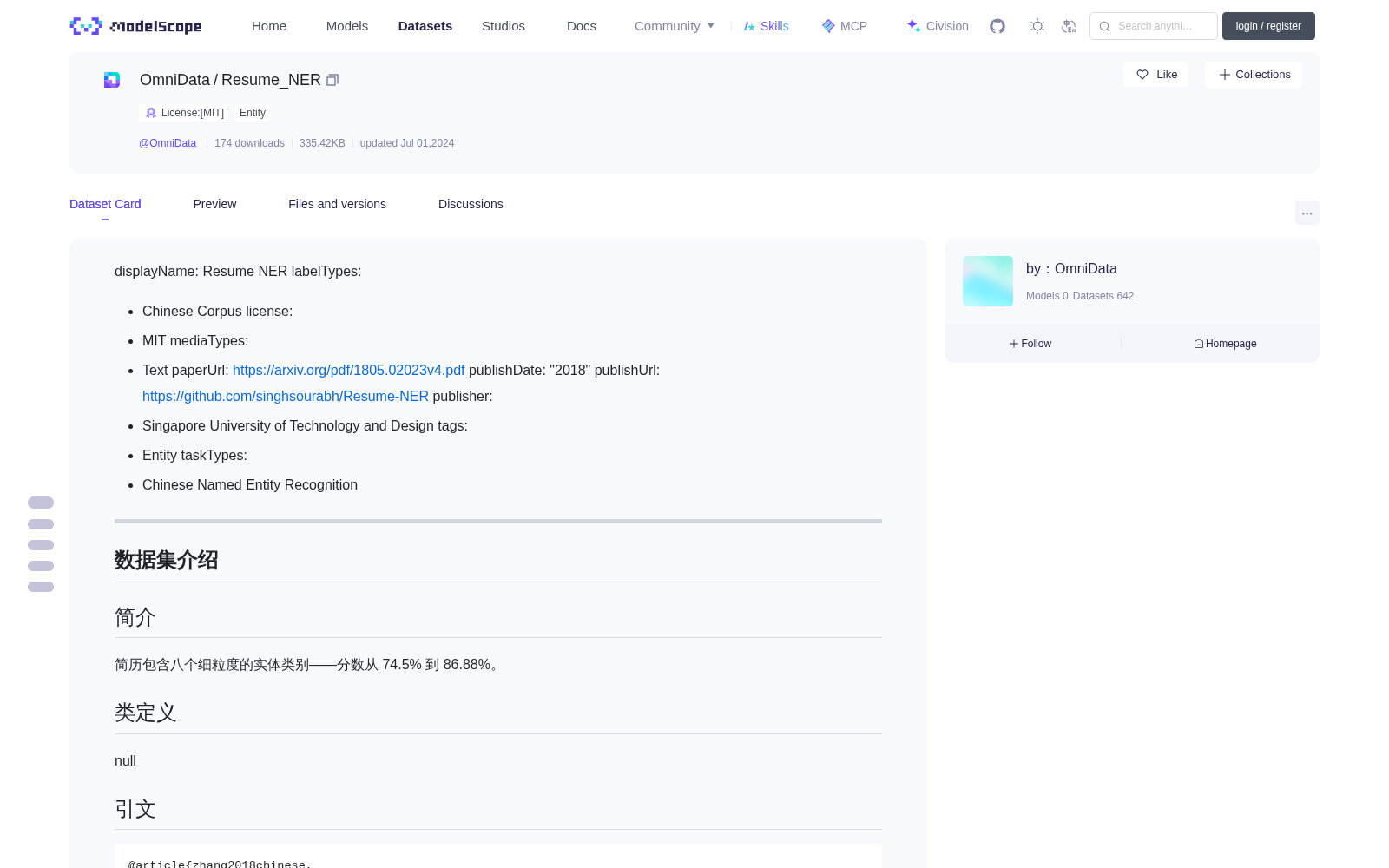Click the "数据集介绍" heading

167,561
